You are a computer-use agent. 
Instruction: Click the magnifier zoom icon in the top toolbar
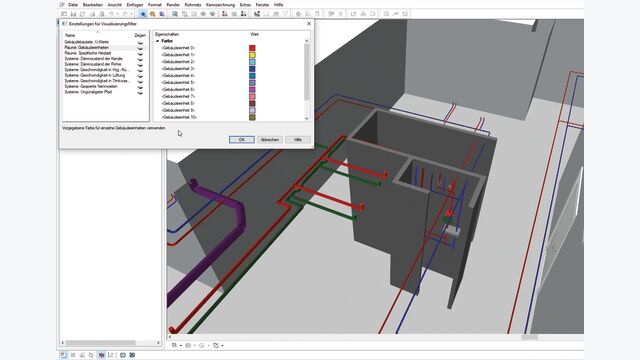[175, 14]
